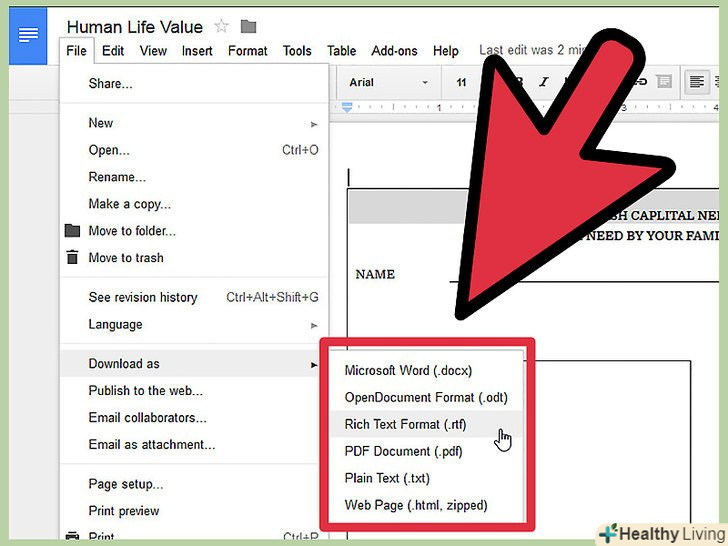This screenshot has width=728, height=546.
Task: Click the NAME label in the document
Action: (x=375, y=274)
